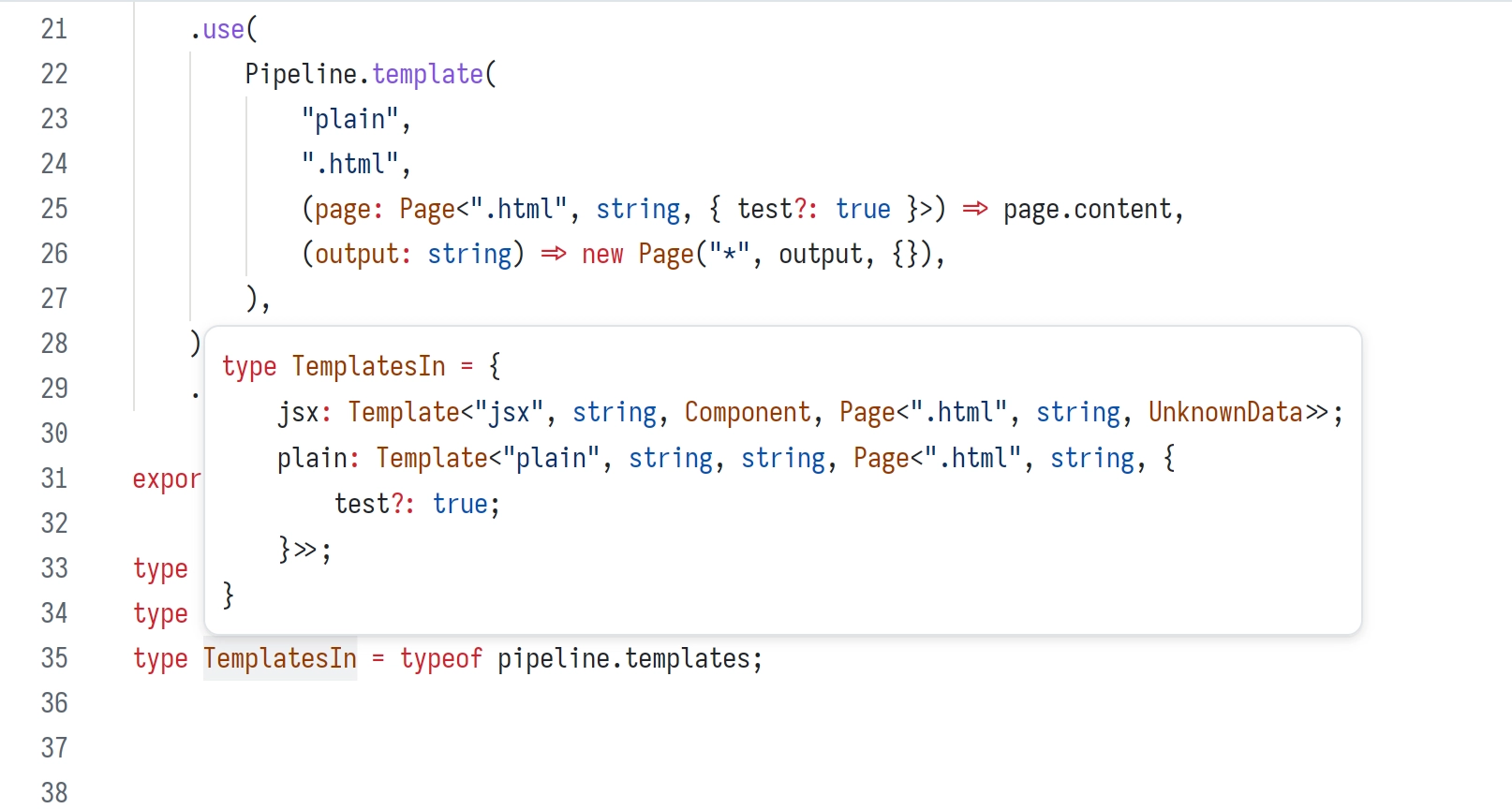Click the test? property on line 25
The height and width of the screenshot is (809, 1512).
click(x=771, y=209)
